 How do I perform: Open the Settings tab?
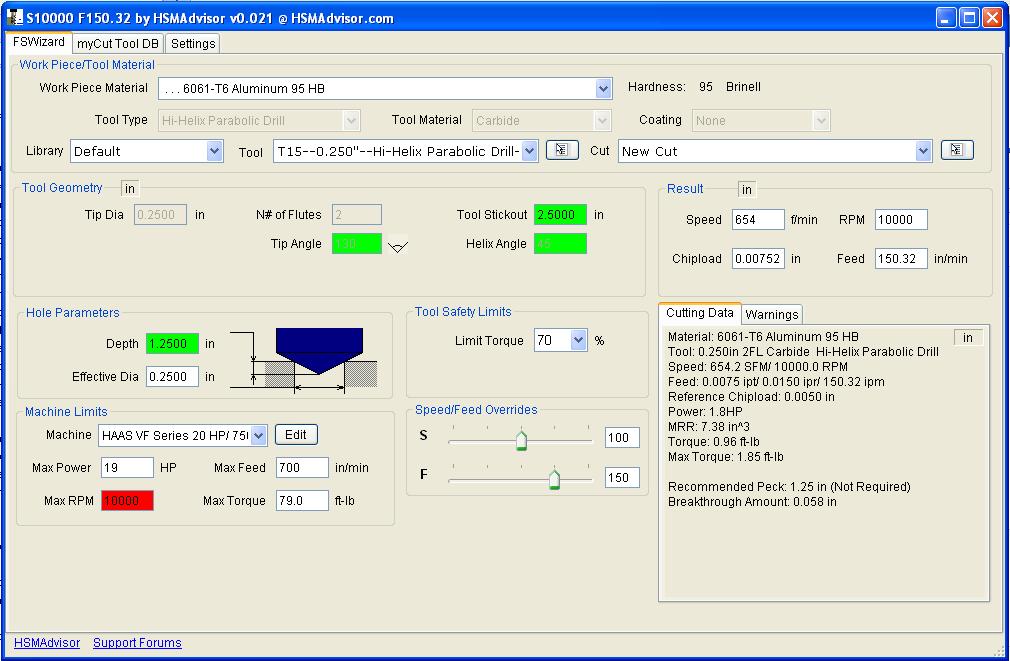[x=192, y=44]
